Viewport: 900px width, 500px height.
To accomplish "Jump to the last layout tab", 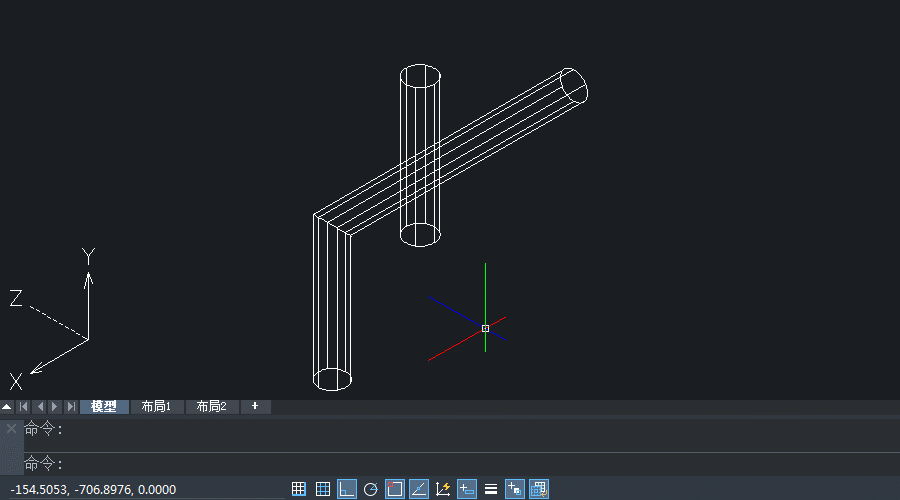I will 70,407.
